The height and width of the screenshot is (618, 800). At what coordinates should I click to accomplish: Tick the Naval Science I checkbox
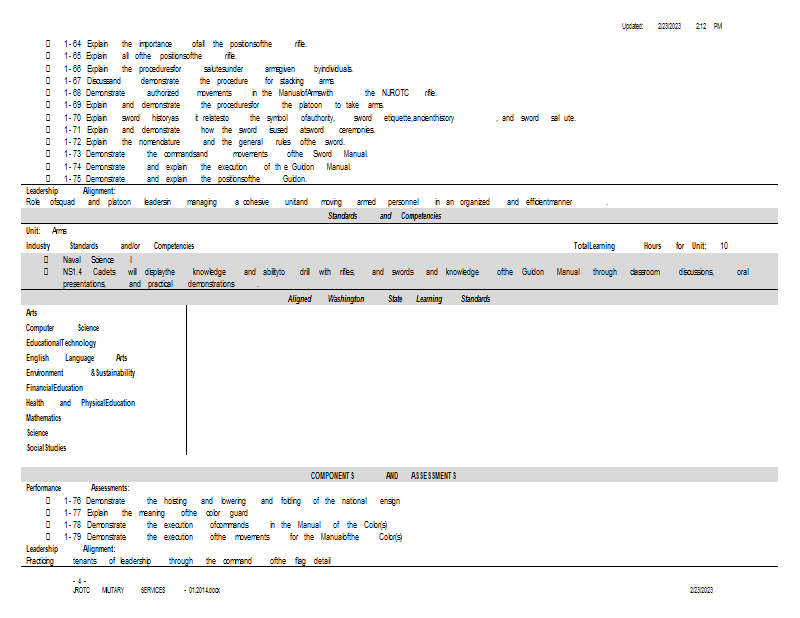46,260
